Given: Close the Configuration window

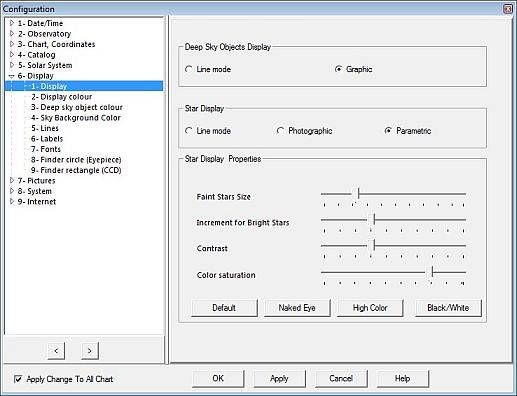Looking at the screenshot, I should (508, 9).
